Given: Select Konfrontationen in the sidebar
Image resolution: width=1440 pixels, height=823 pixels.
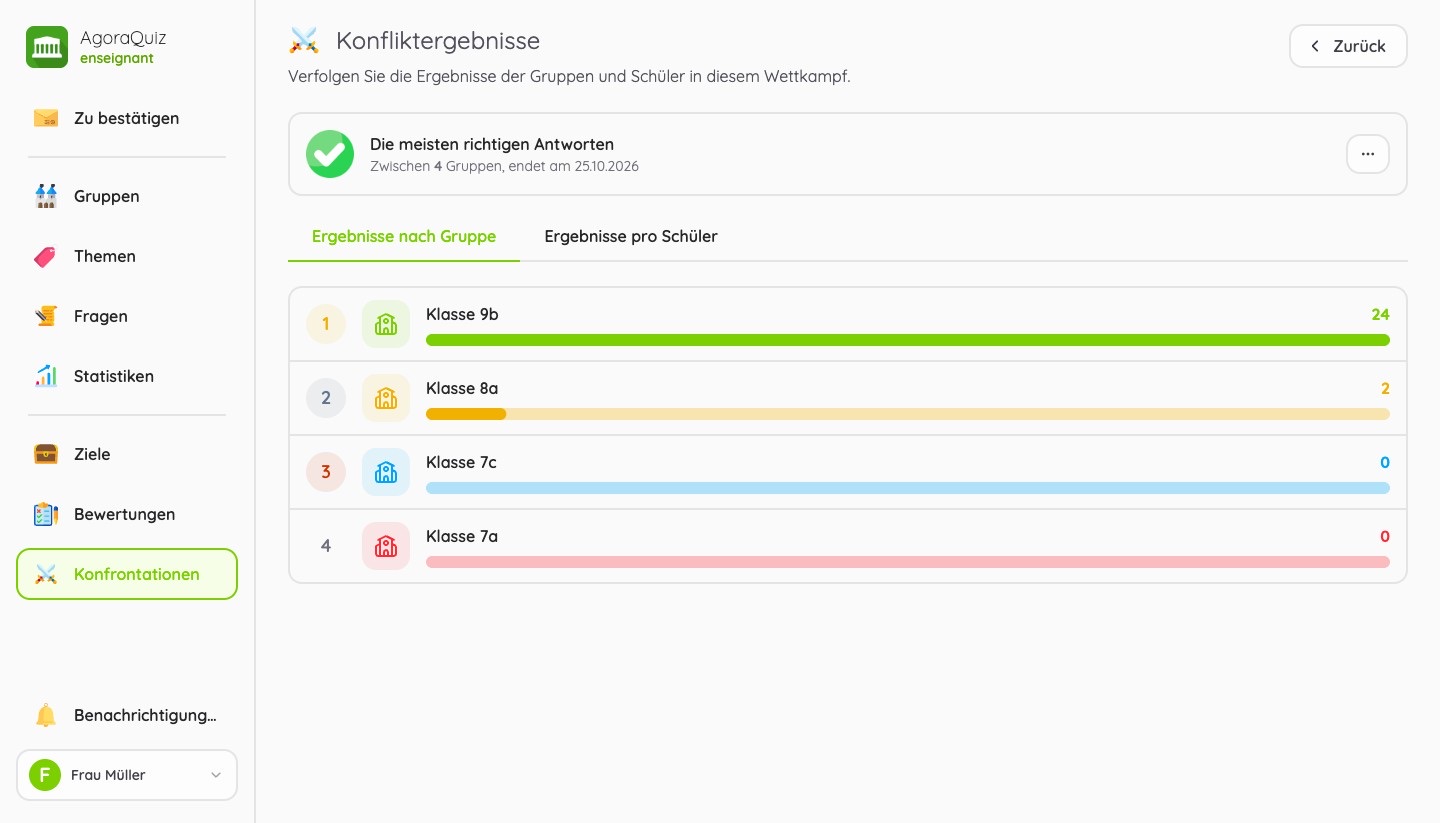Looking at the screenshot, I should 127,574.
